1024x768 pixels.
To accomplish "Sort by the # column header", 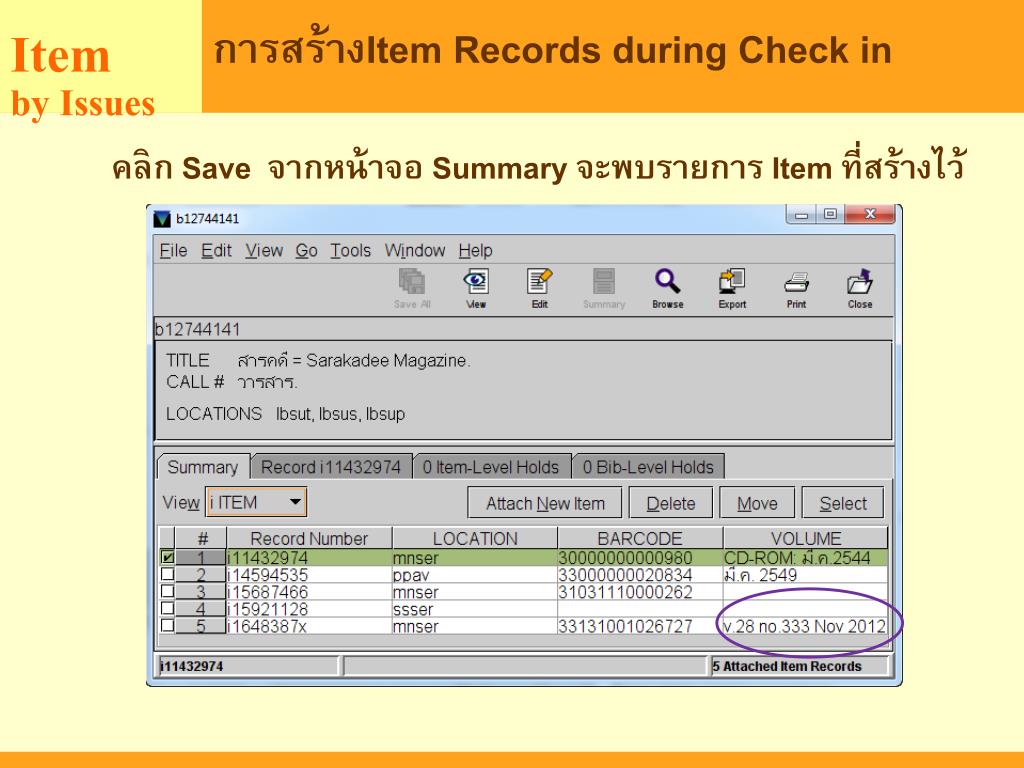I will tap(201, 539).
